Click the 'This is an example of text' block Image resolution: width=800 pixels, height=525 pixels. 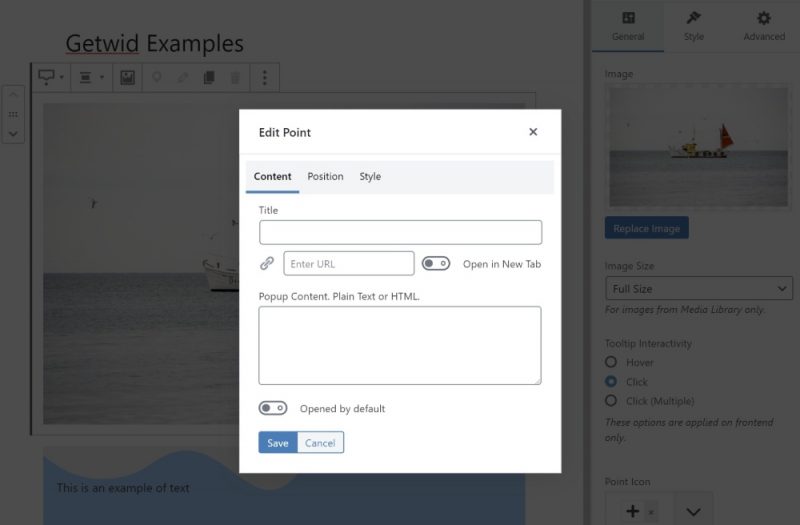click(123, 488)
